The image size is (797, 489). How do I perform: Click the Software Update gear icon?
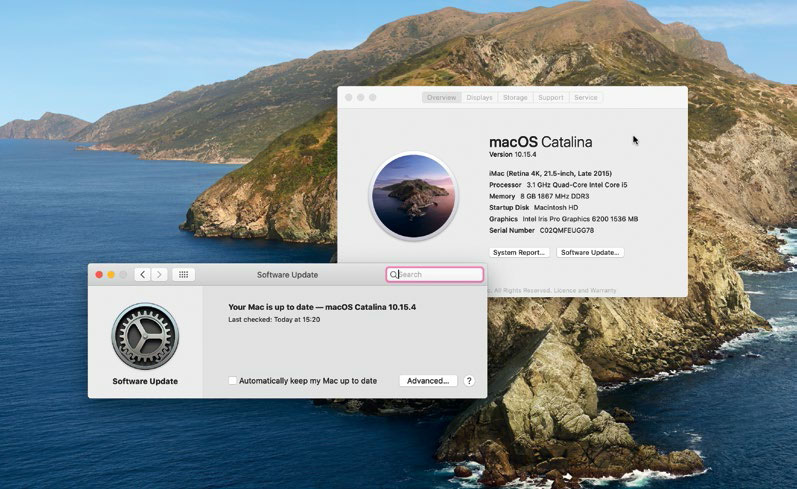[145, 336]
